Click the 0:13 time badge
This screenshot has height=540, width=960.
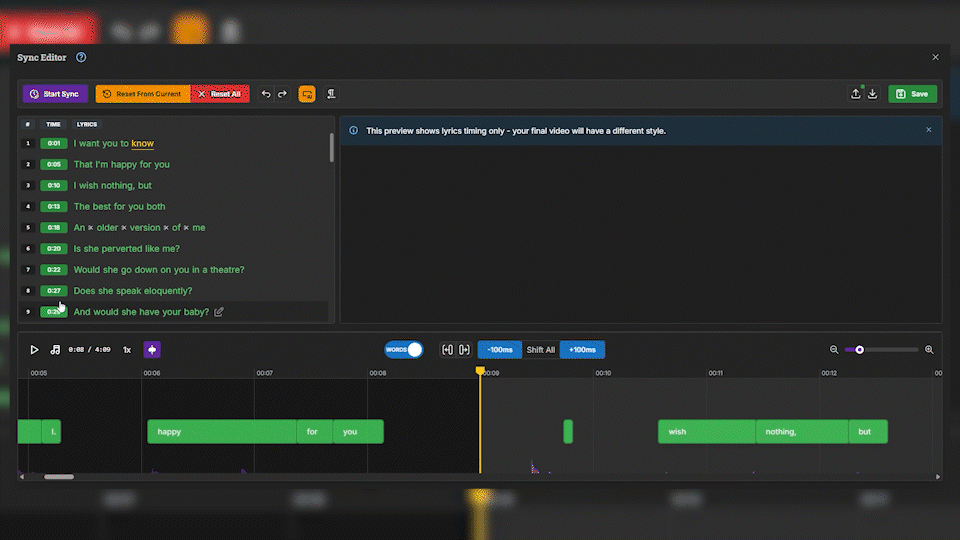tap(54, 206)
